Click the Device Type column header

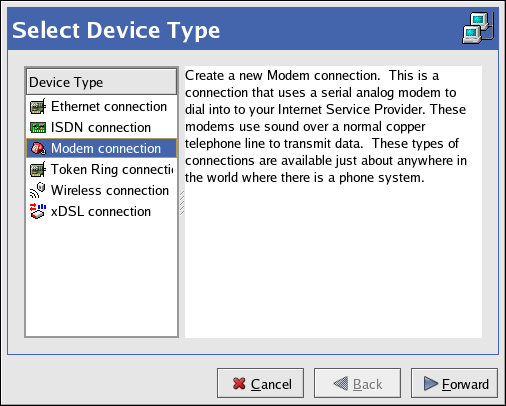pos(101,82)
